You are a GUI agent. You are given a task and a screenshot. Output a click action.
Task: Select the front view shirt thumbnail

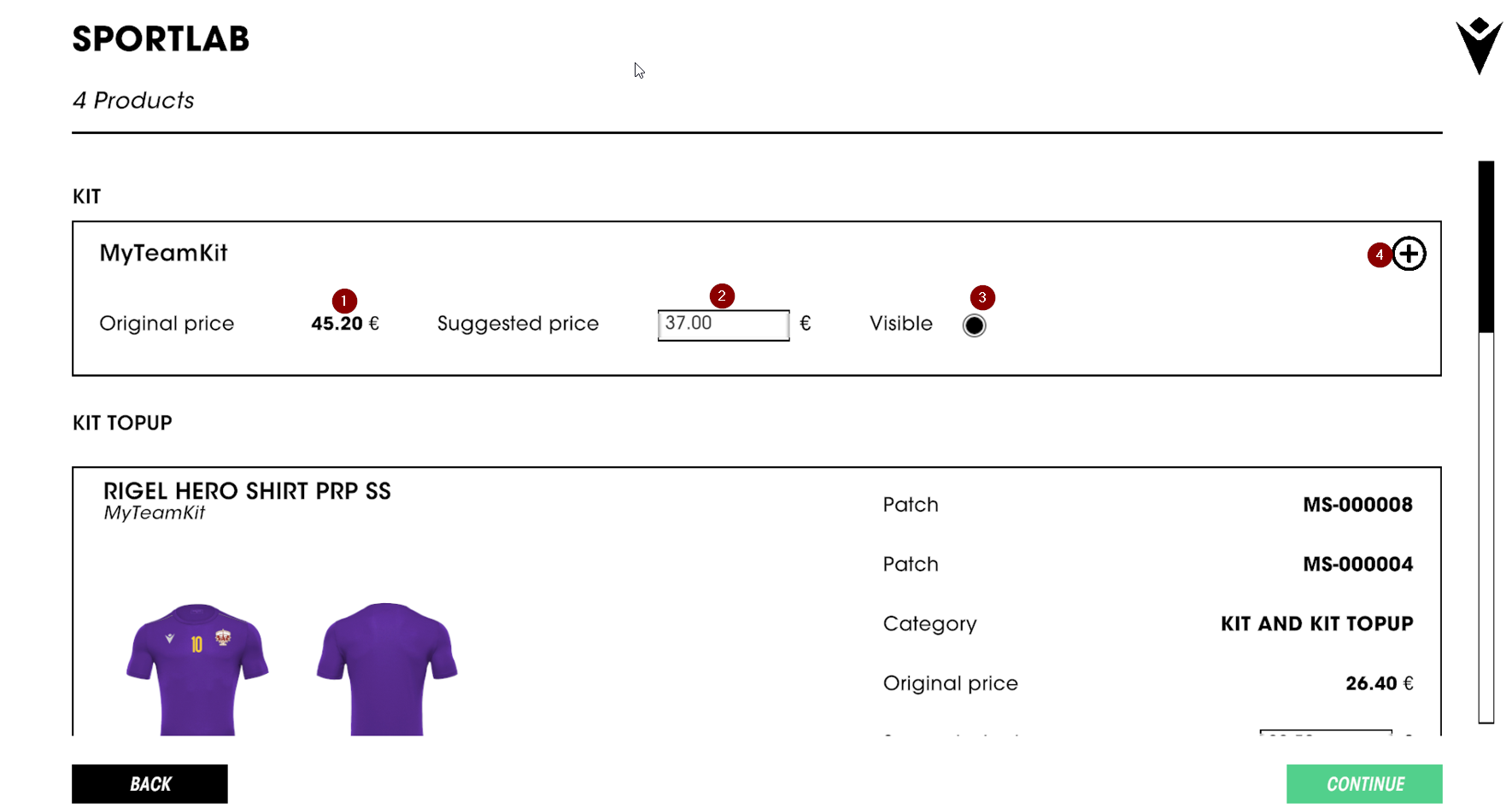pos(197,668)
